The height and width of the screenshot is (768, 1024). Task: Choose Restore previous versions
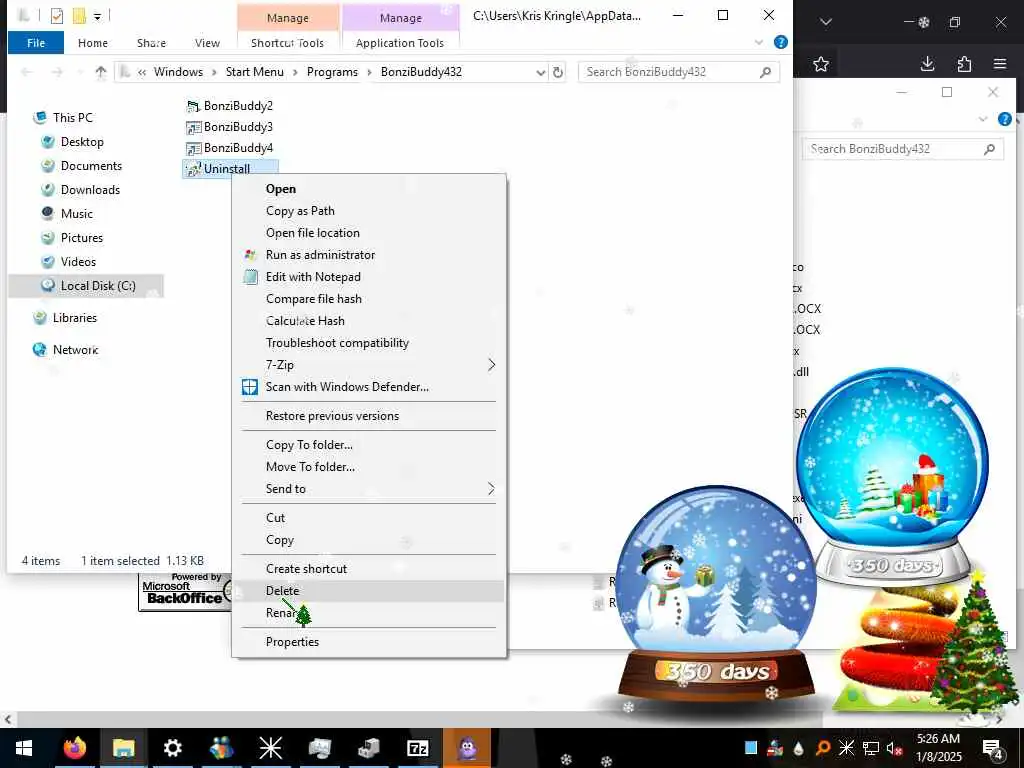[369, 416]
